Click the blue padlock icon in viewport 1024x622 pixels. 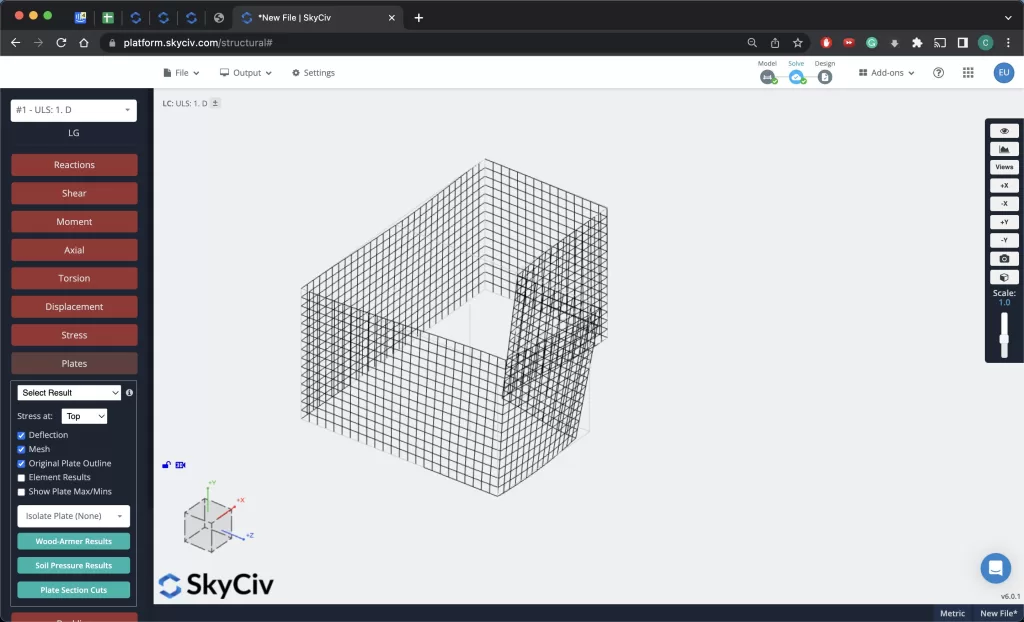(x=167, y=465)
